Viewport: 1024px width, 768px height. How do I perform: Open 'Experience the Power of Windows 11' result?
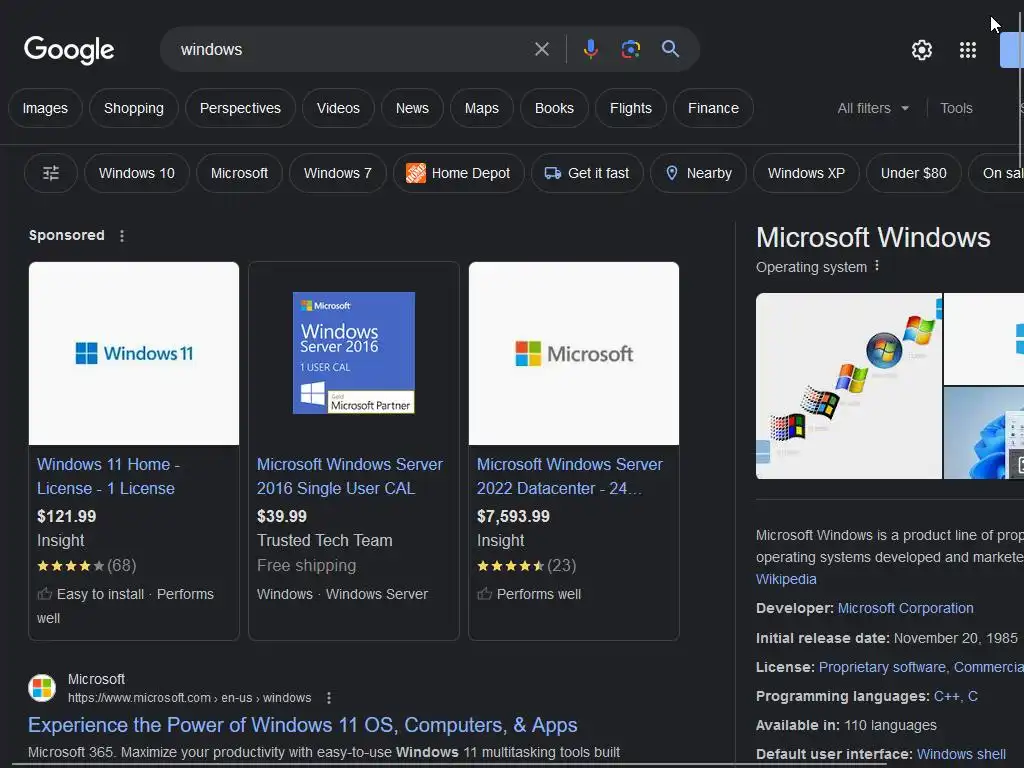pos(302,725)
